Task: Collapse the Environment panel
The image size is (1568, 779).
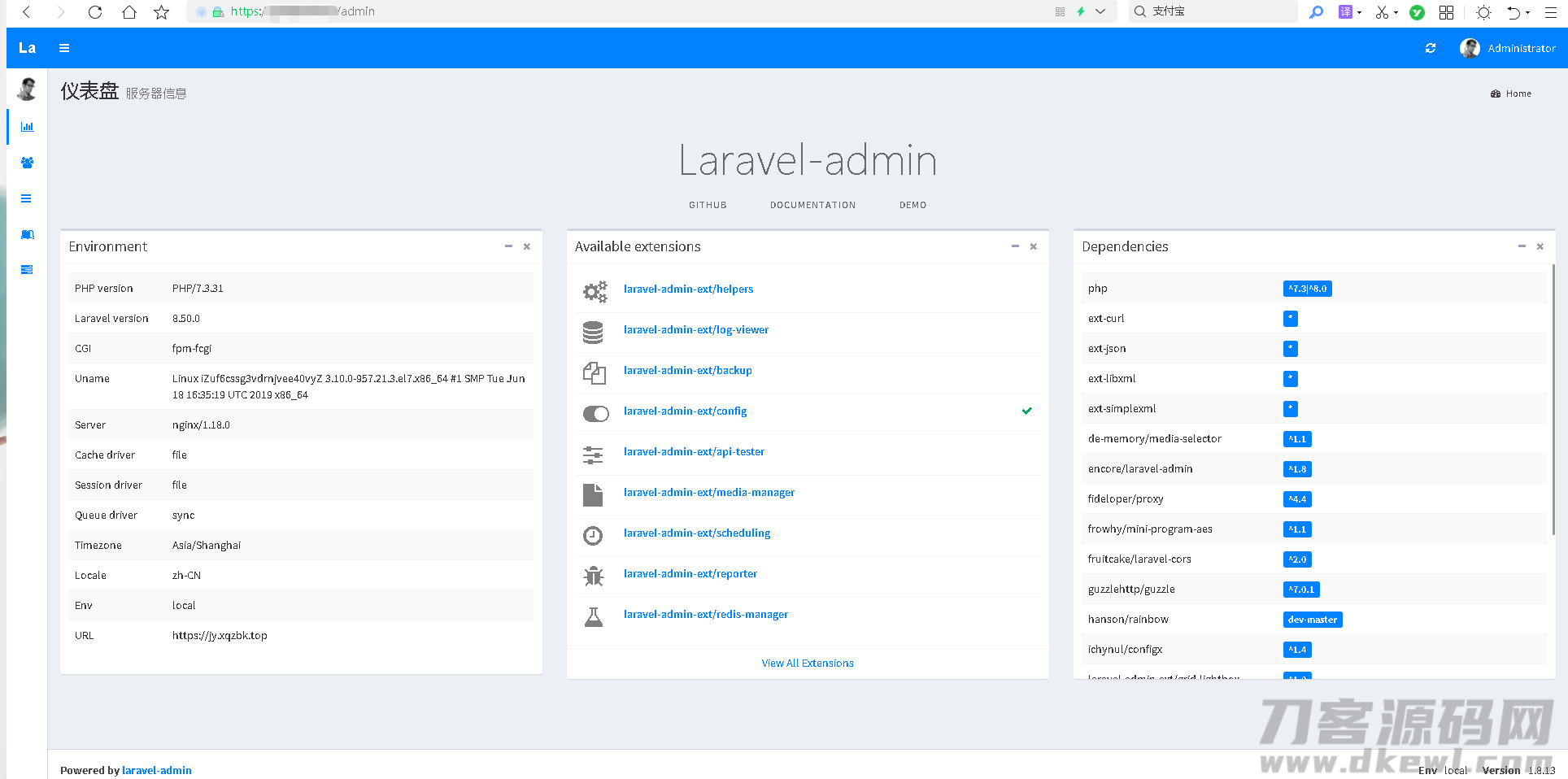Action: (508, 246)
